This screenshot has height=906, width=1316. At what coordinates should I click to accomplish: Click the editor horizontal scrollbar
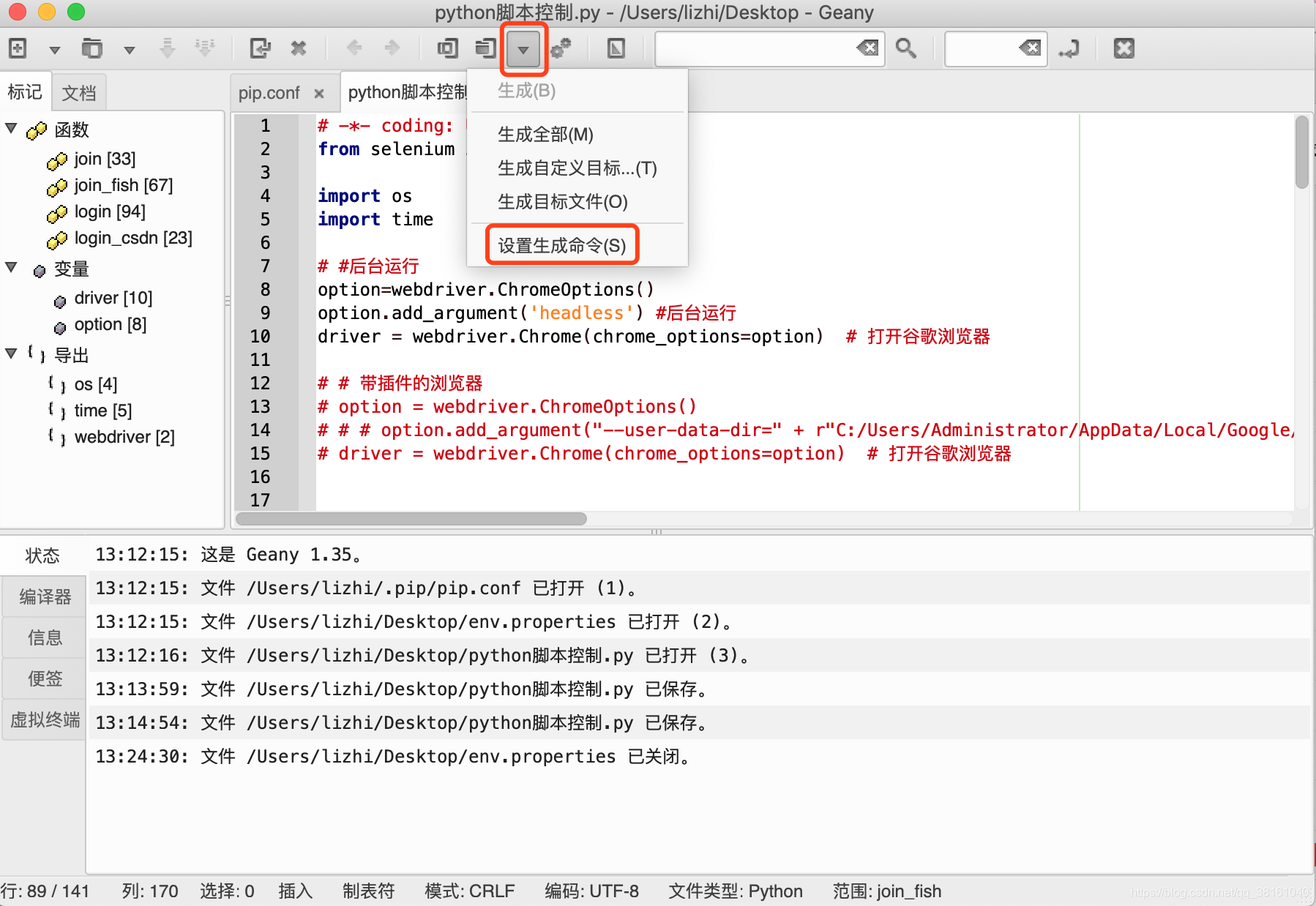coord(411,519)
